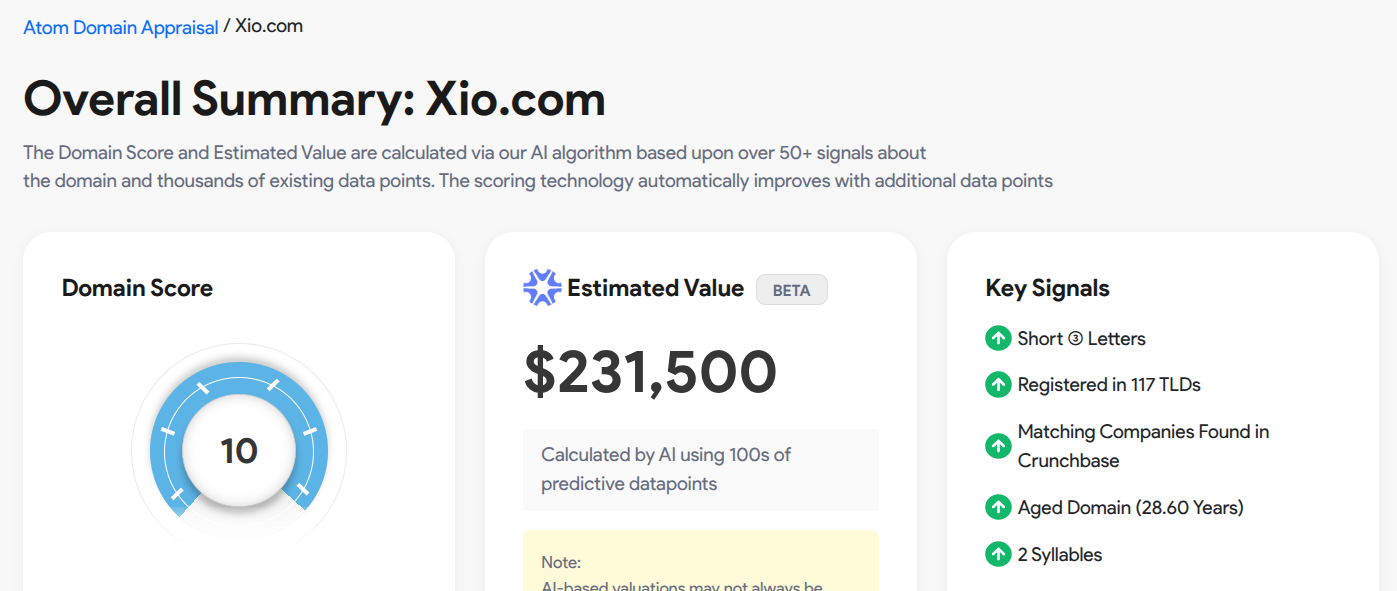Click green arrow beside Aged Domain signal

tap(998, 507)
